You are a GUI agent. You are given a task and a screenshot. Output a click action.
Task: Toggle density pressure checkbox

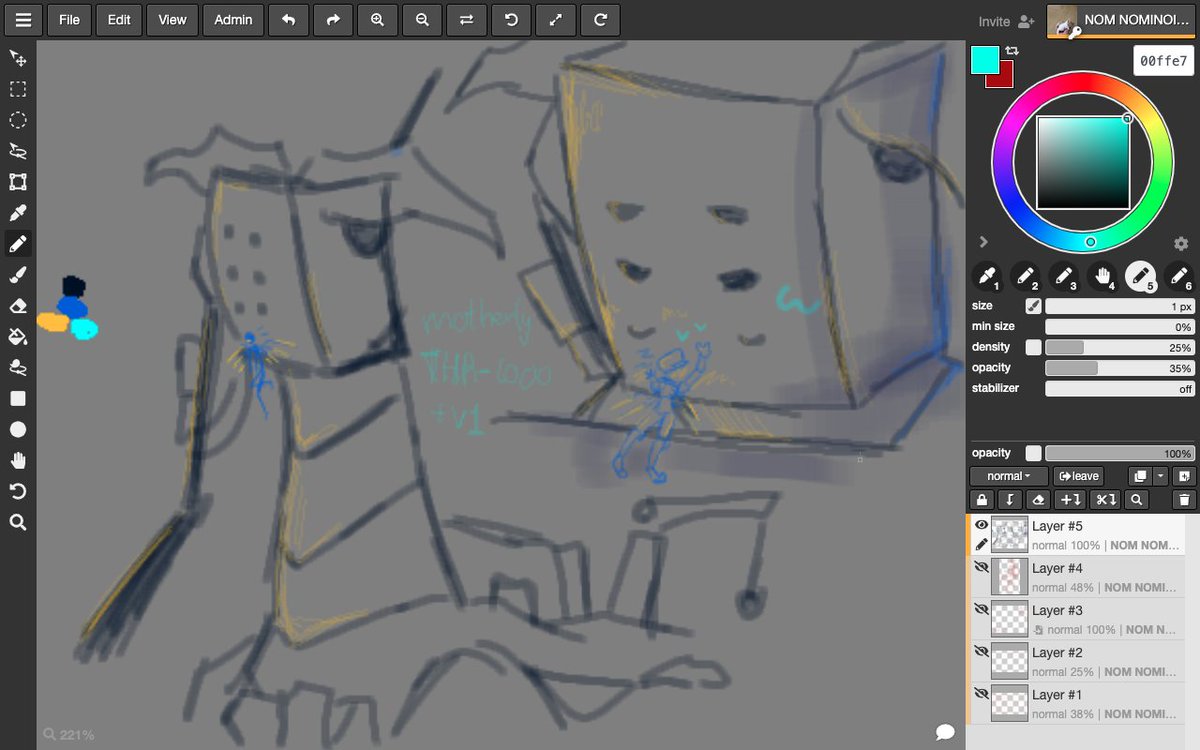pyautogui.click(x=1033, y=347)
